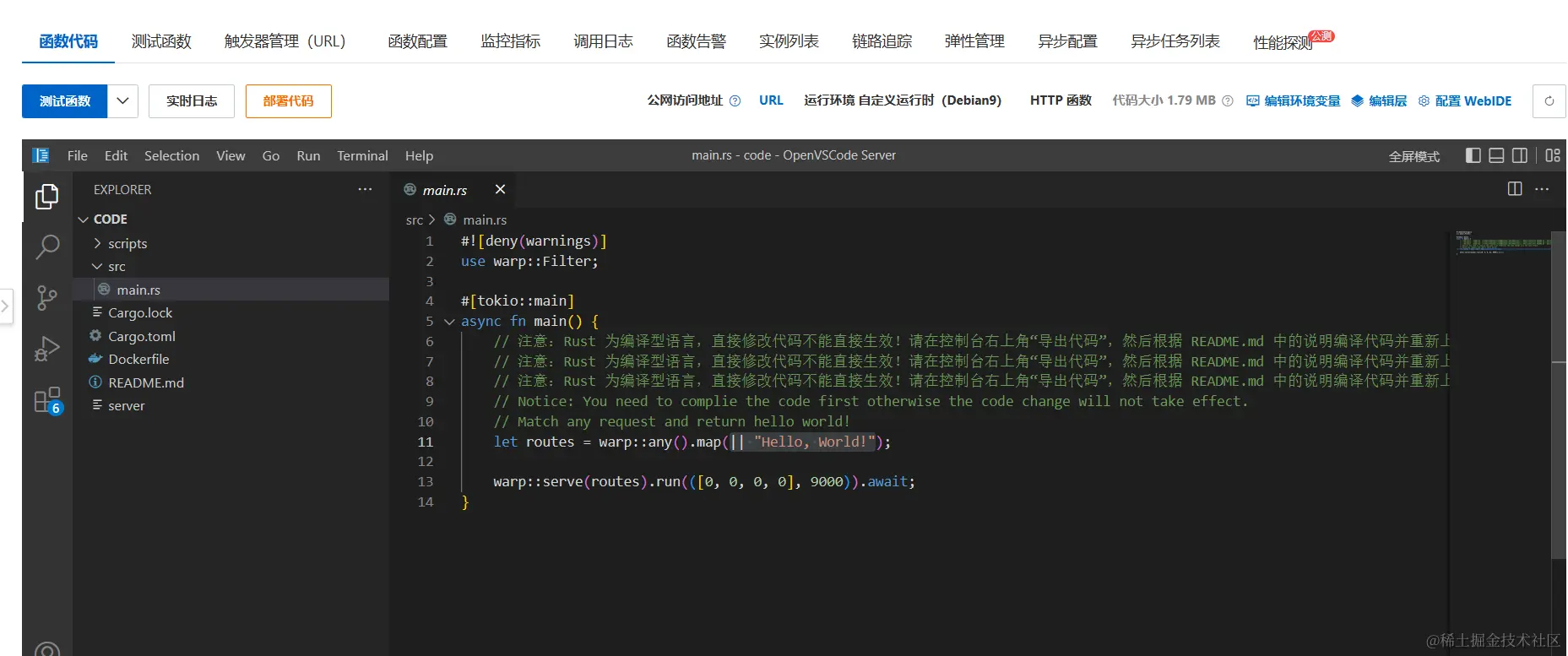Screen dimensions: 1568x656
Task: Open the Source Control view
Action: pyautogui.click(x=47, y=297)
